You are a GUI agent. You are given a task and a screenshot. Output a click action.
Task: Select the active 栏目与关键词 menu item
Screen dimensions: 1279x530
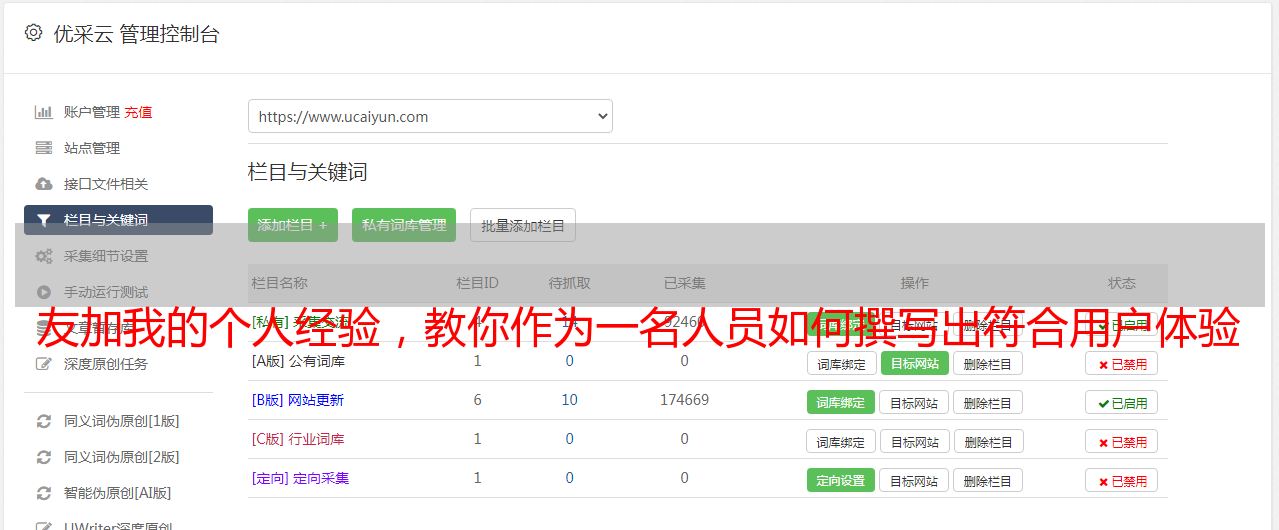tap(118, 220)
